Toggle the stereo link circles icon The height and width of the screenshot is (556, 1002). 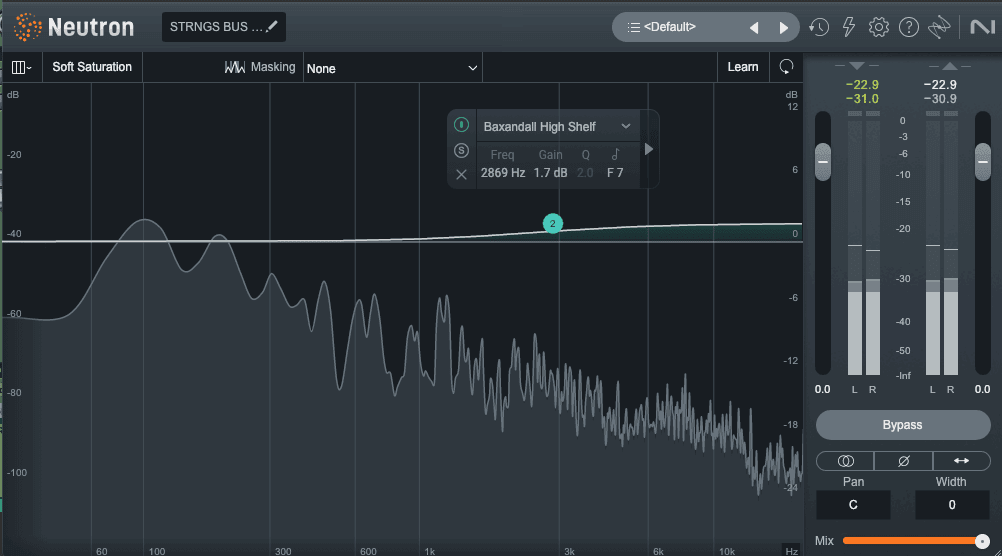(845, 461)
